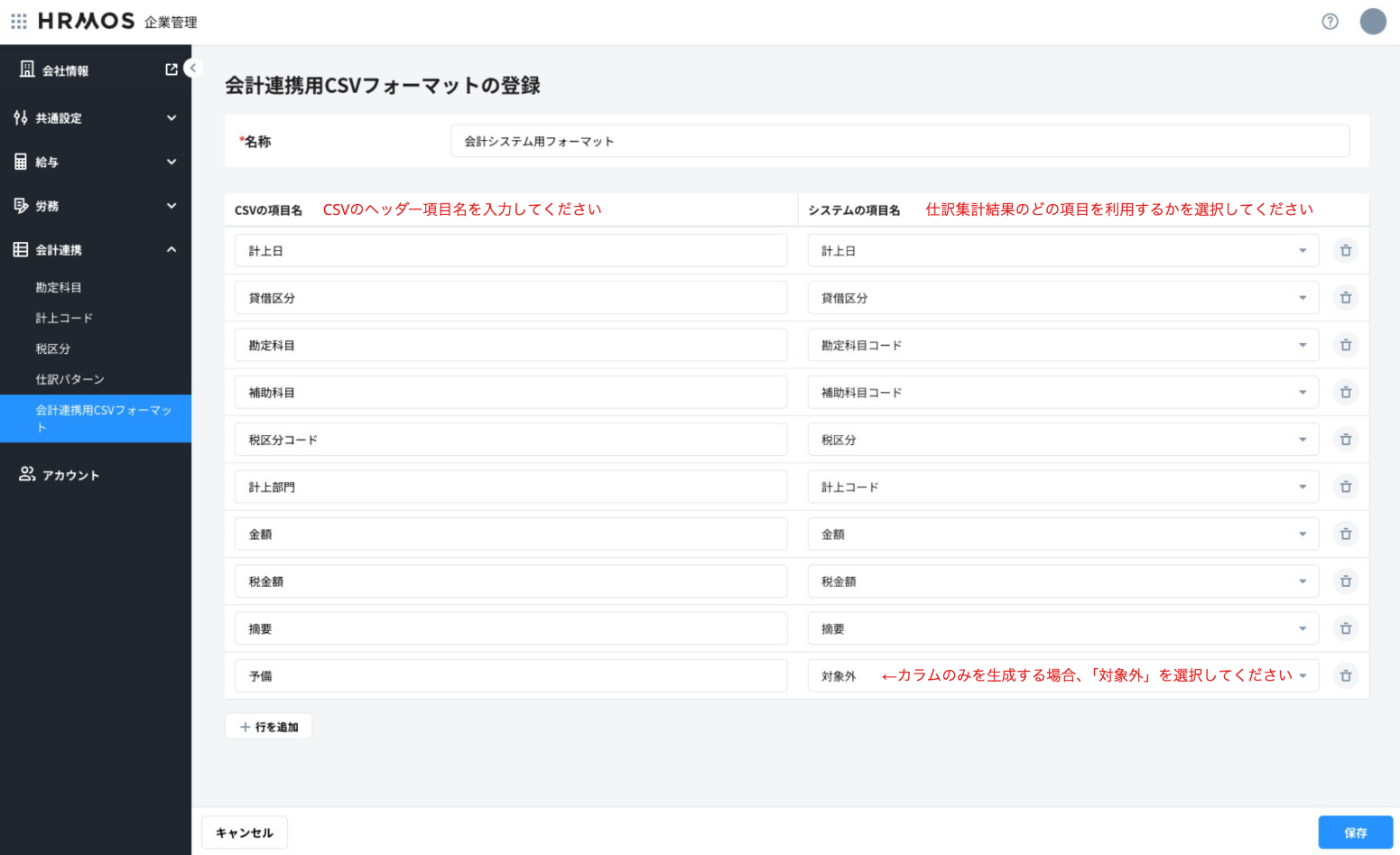Open the app launcher grid icon
Viewport: 1400px width, 855px height.
point(19,21)
